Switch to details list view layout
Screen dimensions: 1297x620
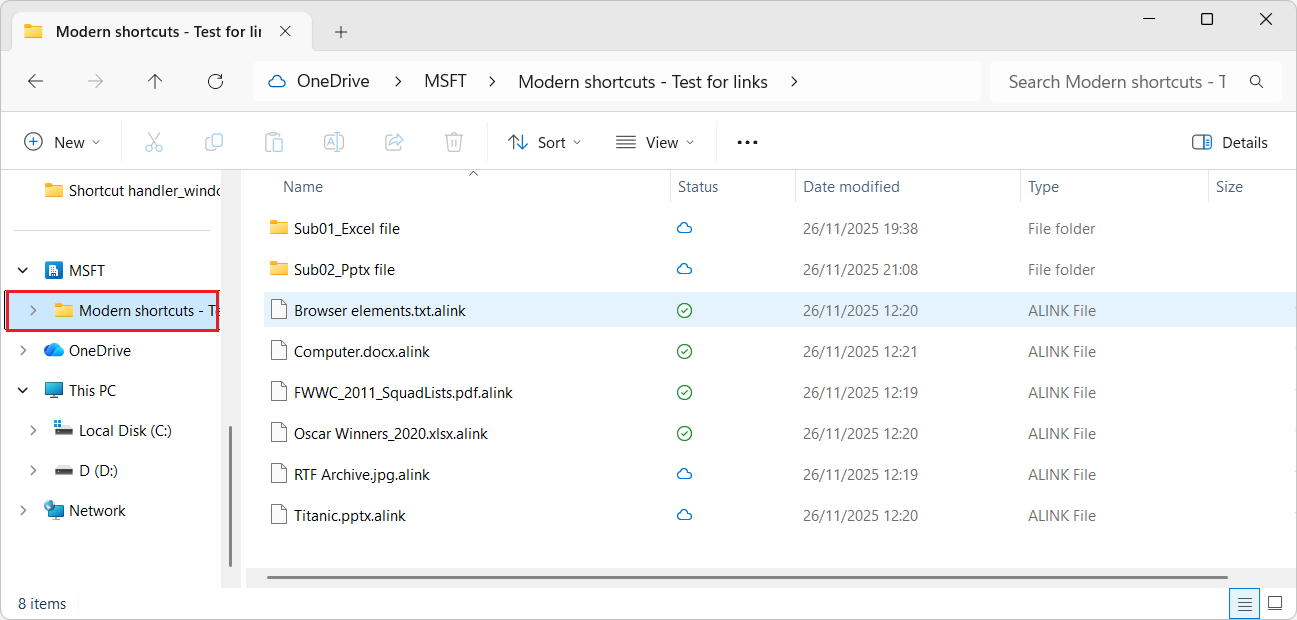pos(1244,603)
